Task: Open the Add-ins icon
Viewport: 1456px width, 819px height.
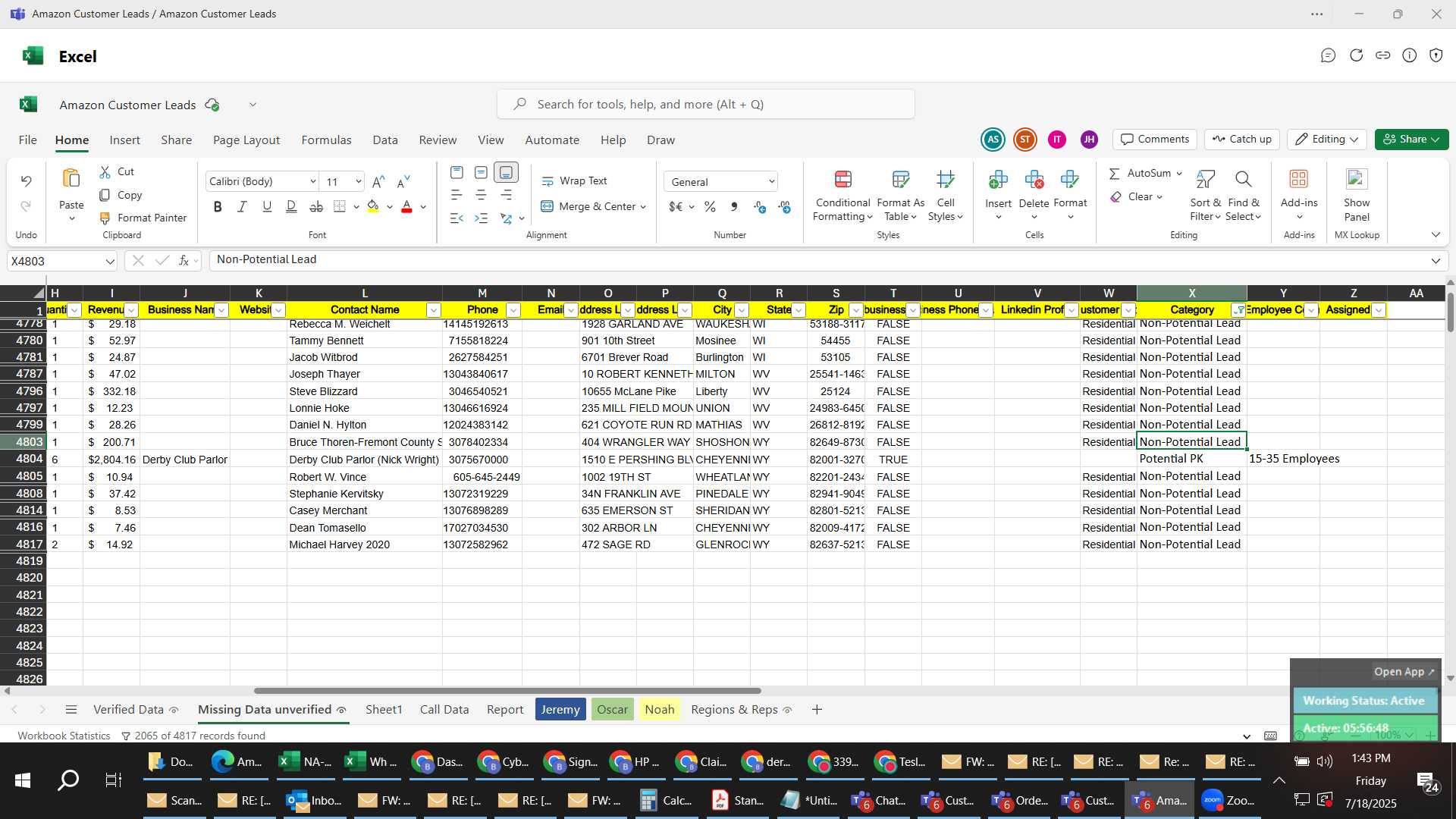Action: tap(1299, 179)
